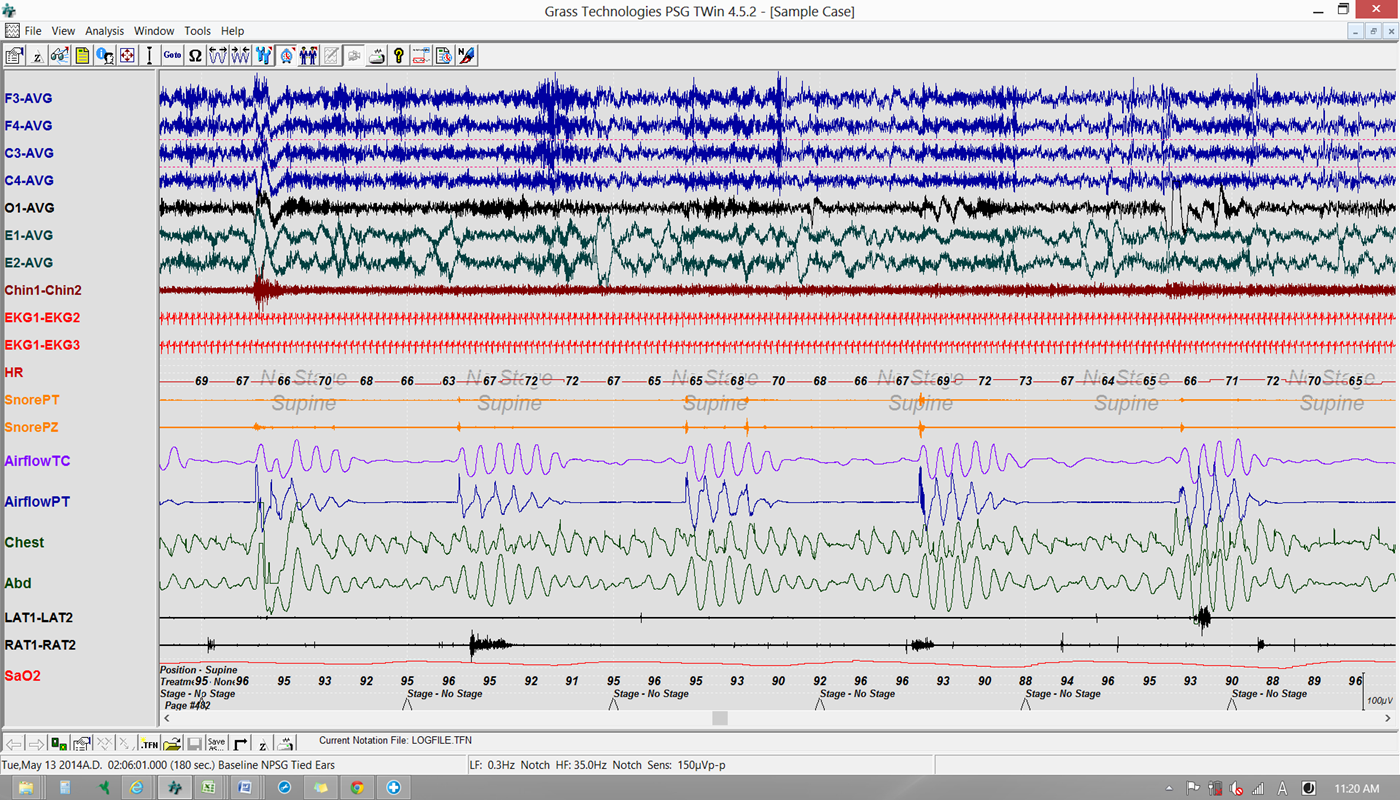The height and width of the screenshot is (800, 1400).
Task: Select the AirflowTC channel label
Action: tap(37, 461)
